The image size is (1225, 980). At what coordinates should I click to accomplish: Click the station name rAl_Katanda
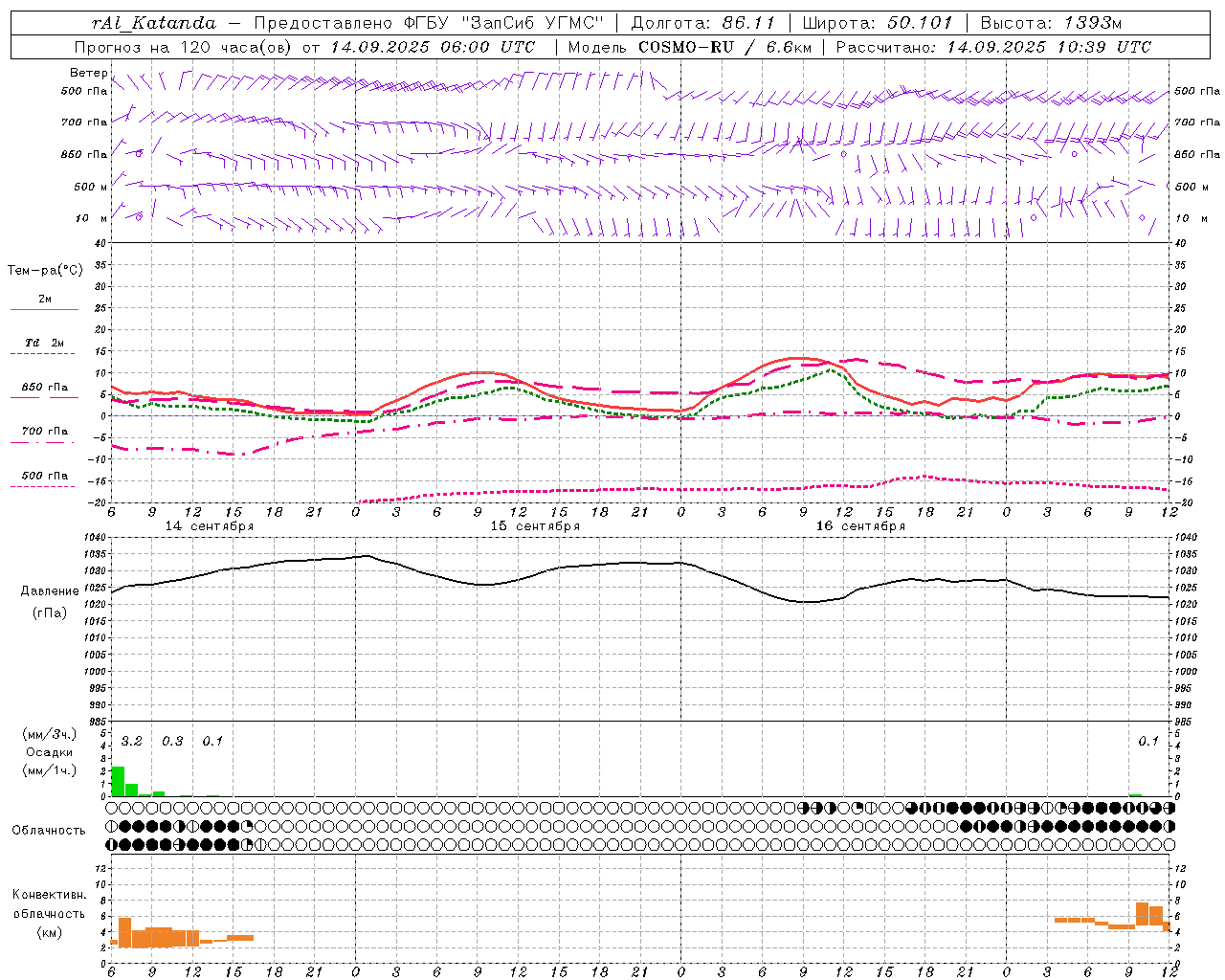(154, 23)
